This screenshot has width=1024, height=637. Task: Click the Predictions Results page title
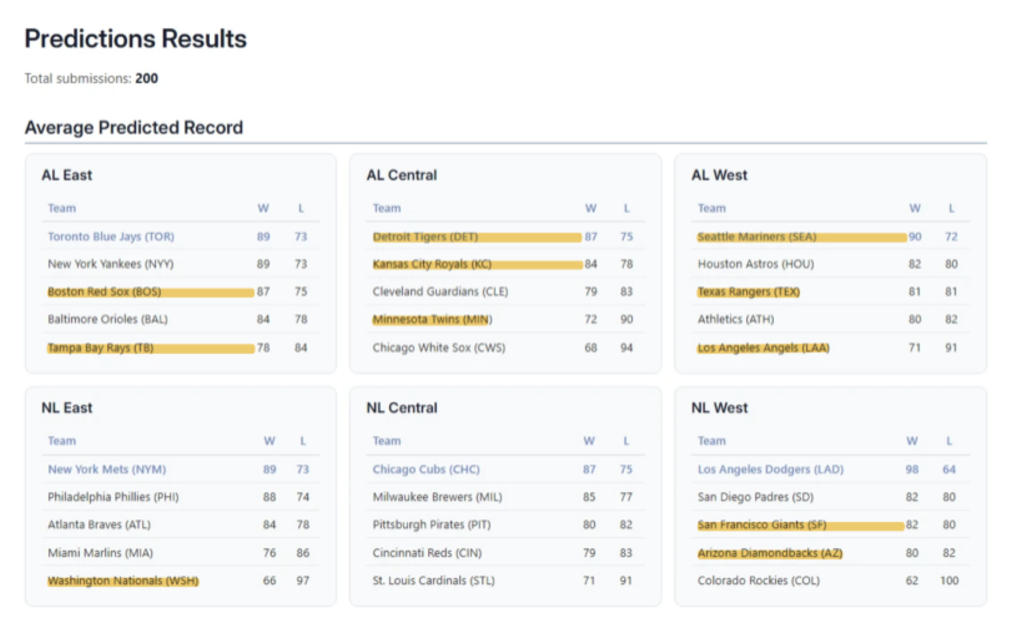coord(135,39)
